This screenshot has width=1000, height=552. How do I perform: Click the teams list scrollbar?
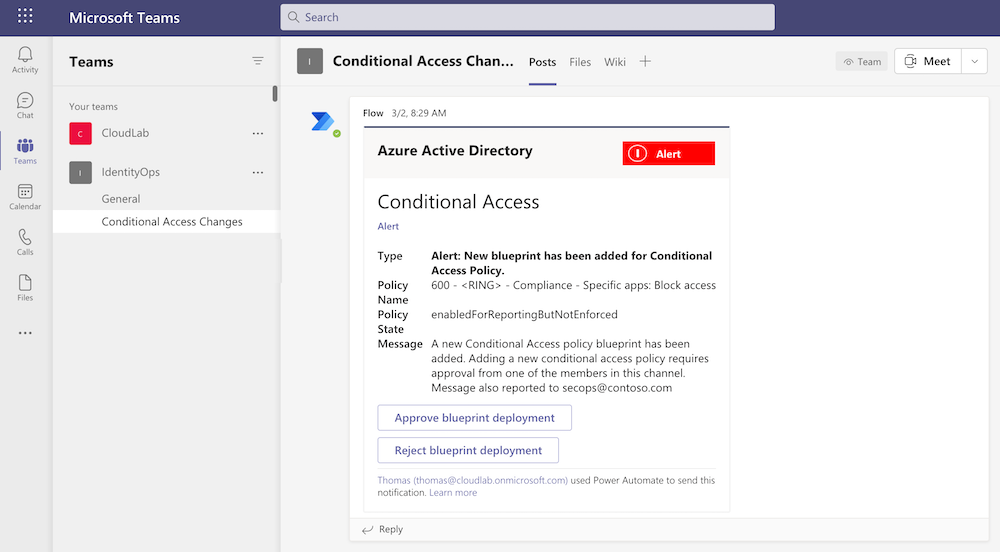pyautogui.click(x=275, y=94)
